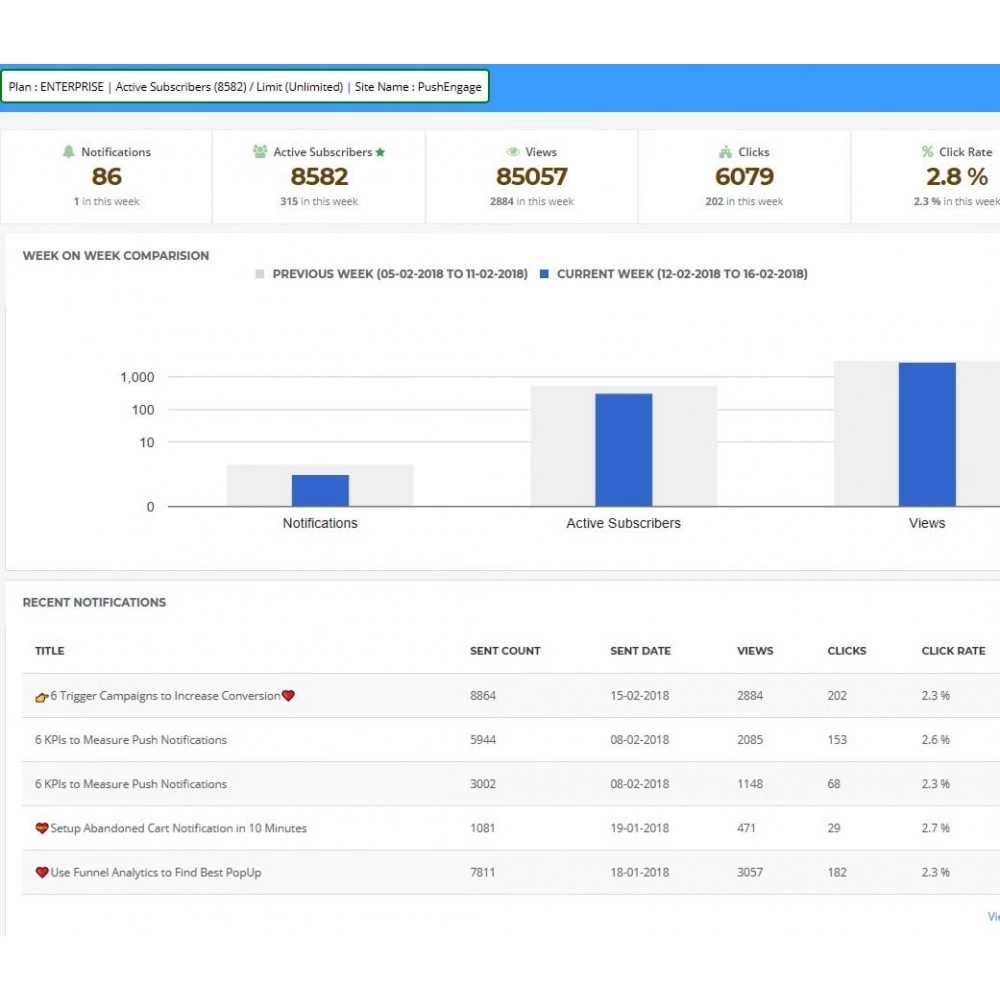This screenshot has height=1000, width=1000.
Task: Click the sent date cell 19-01-2018
Action: (x=640, y=828)
